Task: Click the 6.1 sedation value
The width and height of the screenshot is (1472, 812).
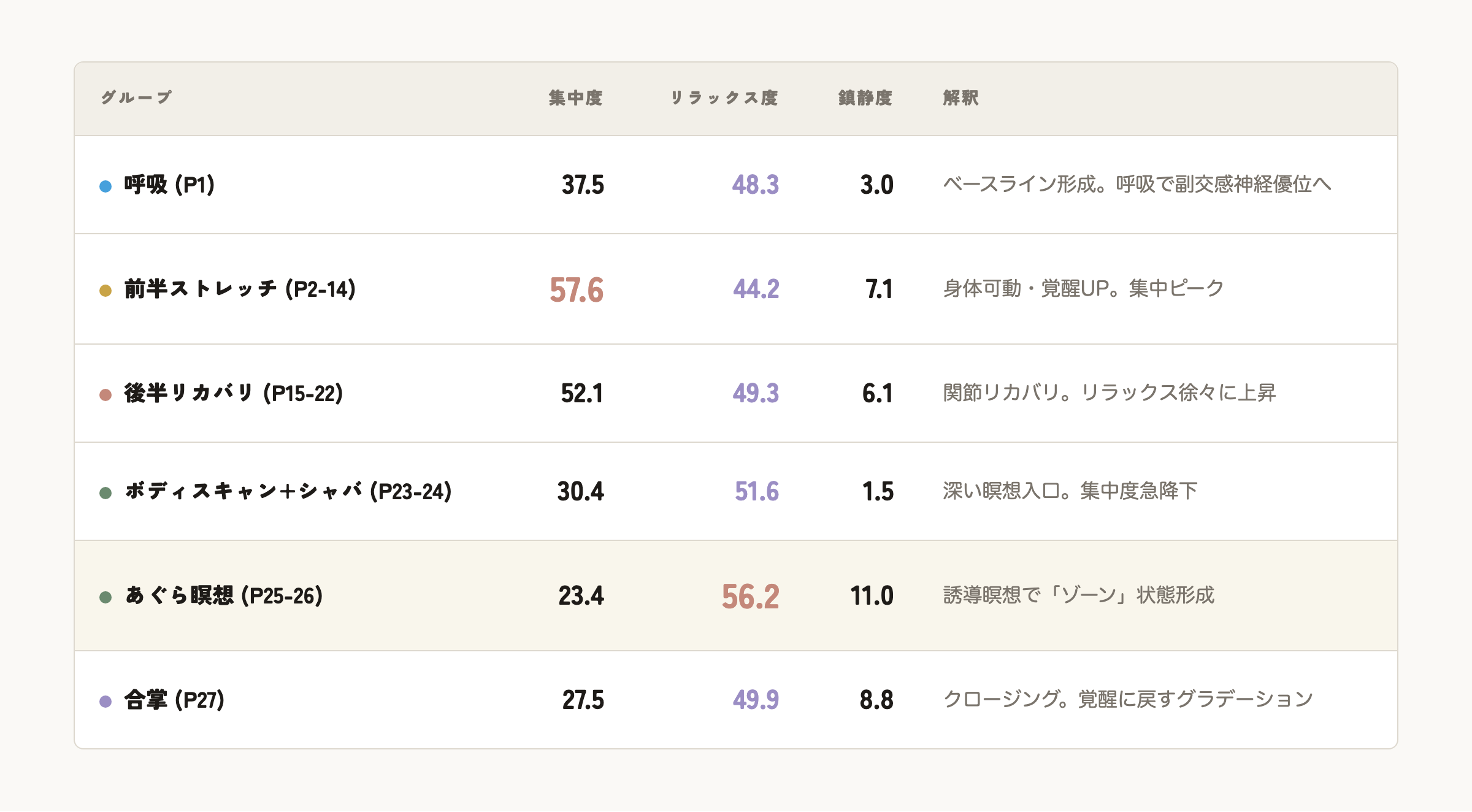Action: [878, 393]
